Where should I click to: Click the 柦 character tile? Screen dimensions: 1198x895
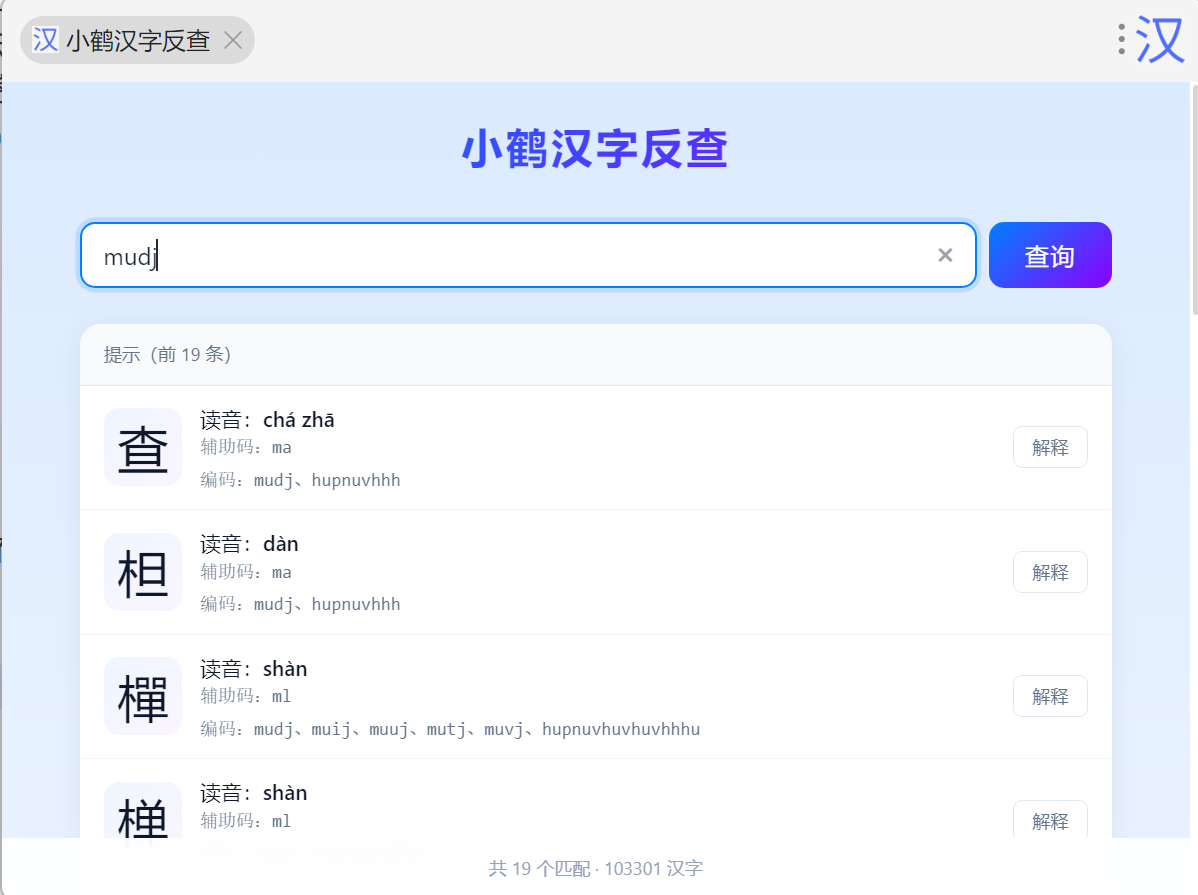pos(143,572)
